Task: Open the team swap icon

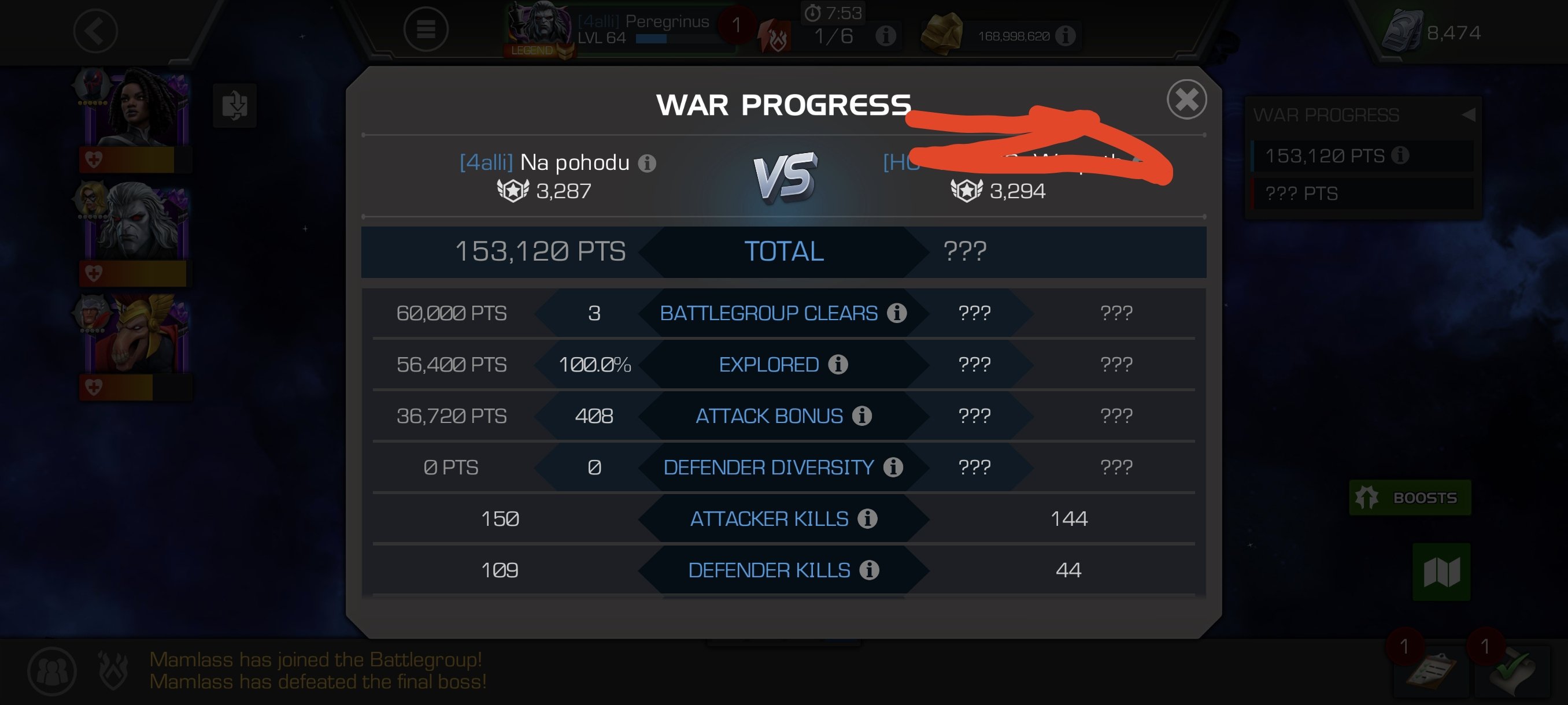Action: (235, 105)
